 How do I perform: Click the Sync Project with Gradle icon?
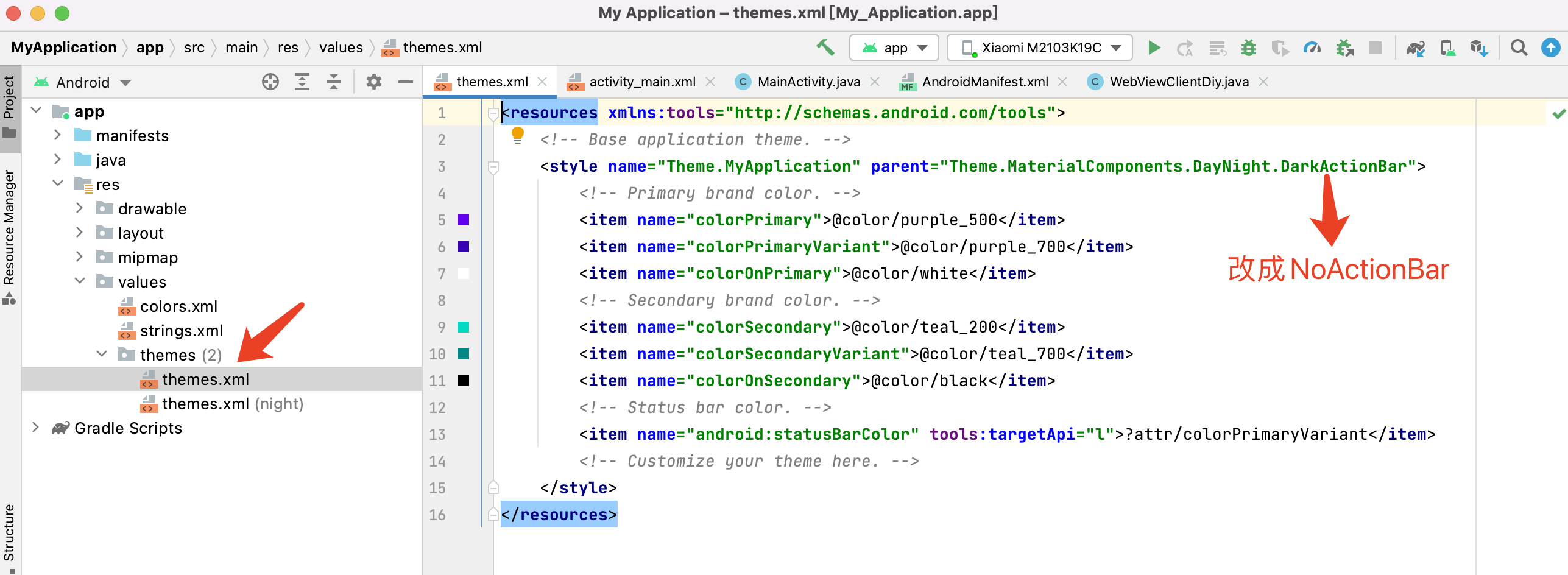(x=1415, y=48)
